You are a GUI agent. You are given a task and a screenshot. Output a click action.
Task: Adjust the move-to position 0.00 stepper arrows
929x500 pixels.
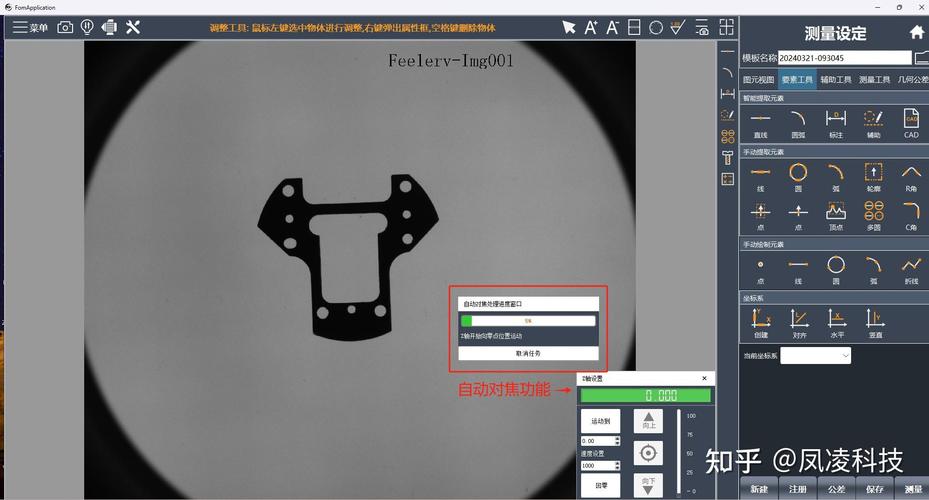coord(617,441)
